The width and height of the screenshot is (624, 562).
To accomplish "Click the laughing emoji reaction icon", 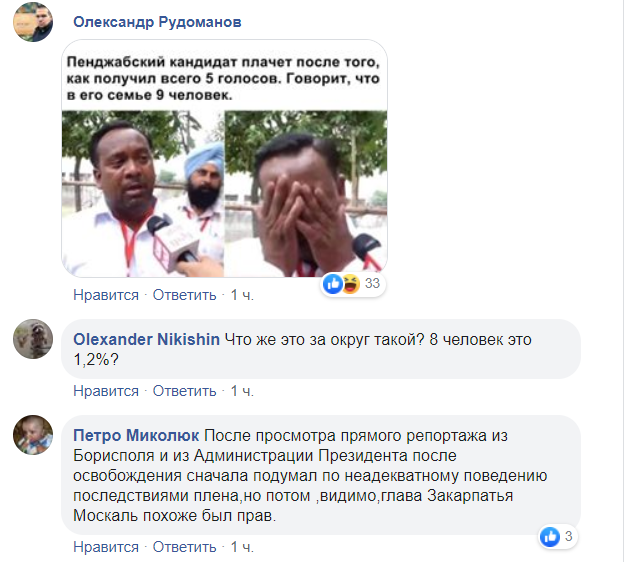I will (x=351, y=284).
